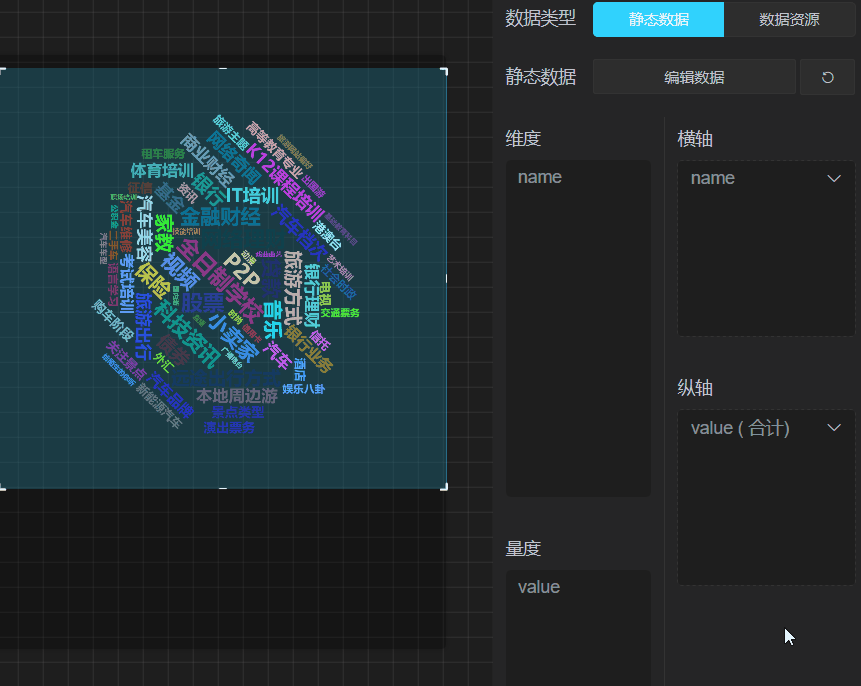Click the word 高等教育专业 in the cloud

[273, 150]
